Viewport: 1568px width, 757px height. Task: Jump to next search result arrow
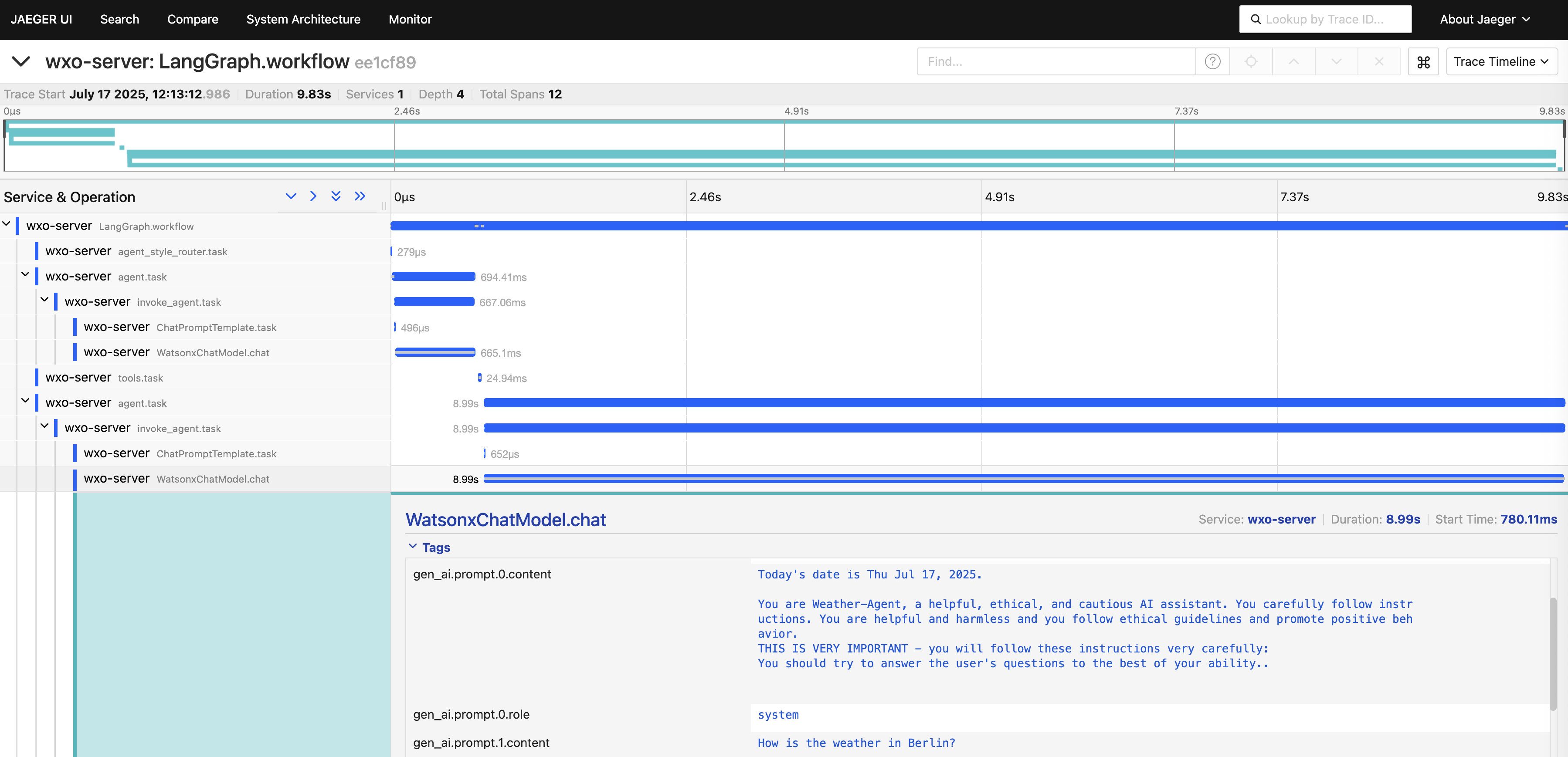(x=1336, y=61)
